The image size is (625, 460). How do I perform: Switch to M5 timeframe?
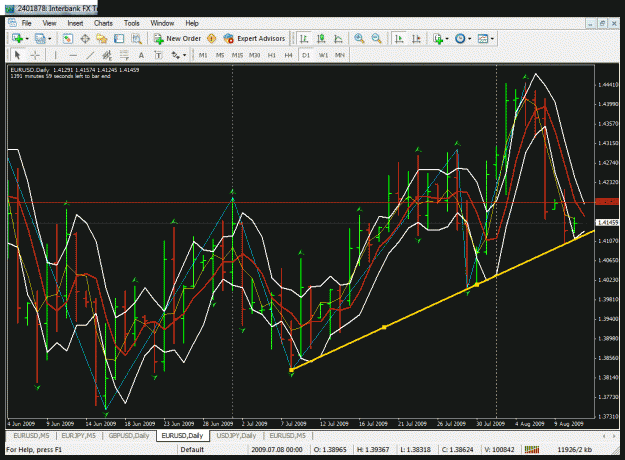220,55
